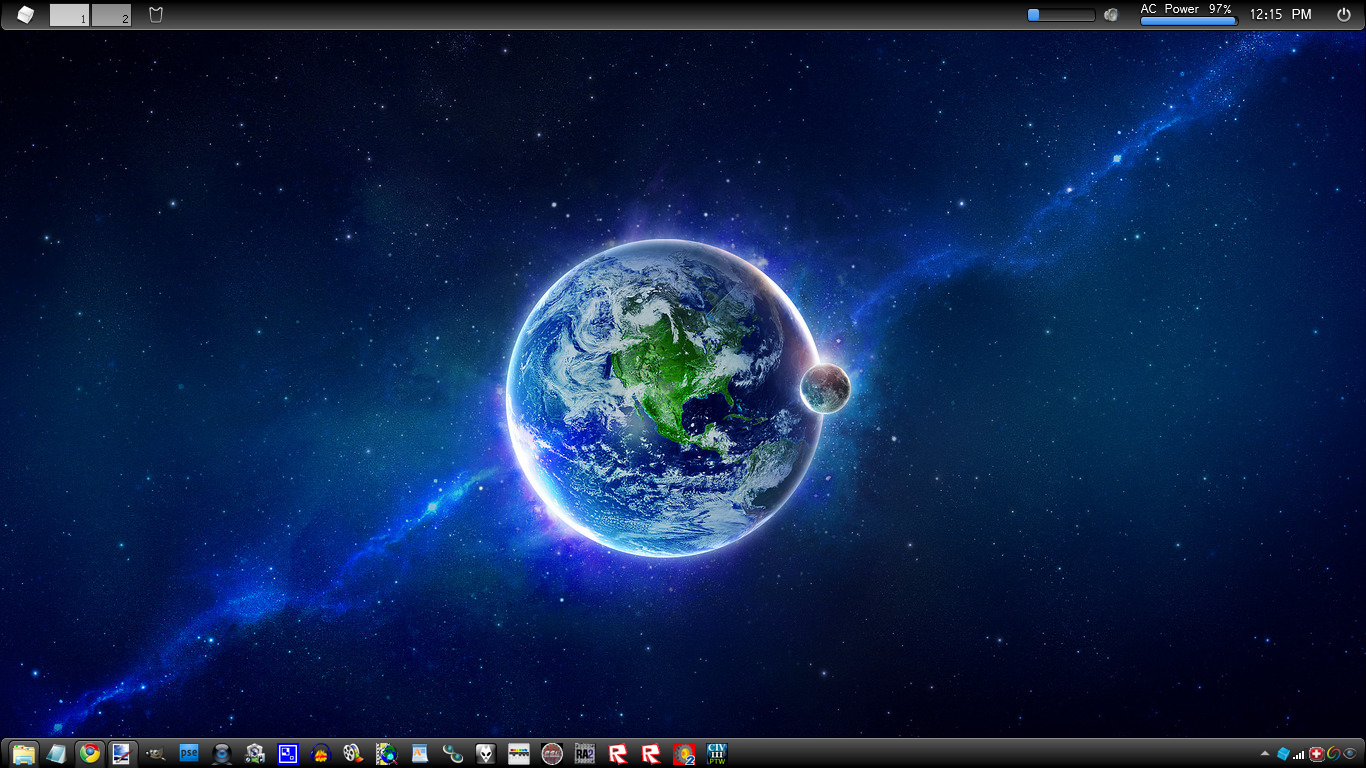Open the File Explorer folder icon

[x=24, y=753]
